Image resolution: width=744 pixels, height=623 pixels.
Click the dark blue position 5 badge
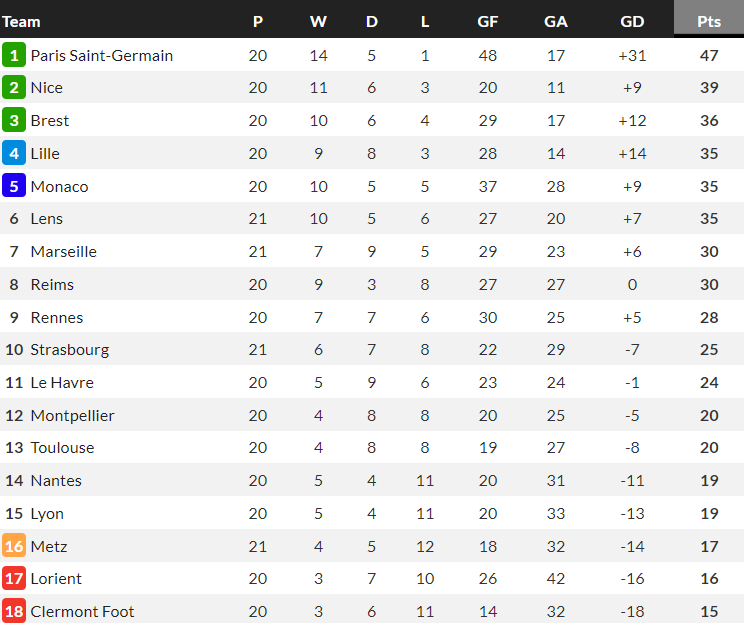14,186
